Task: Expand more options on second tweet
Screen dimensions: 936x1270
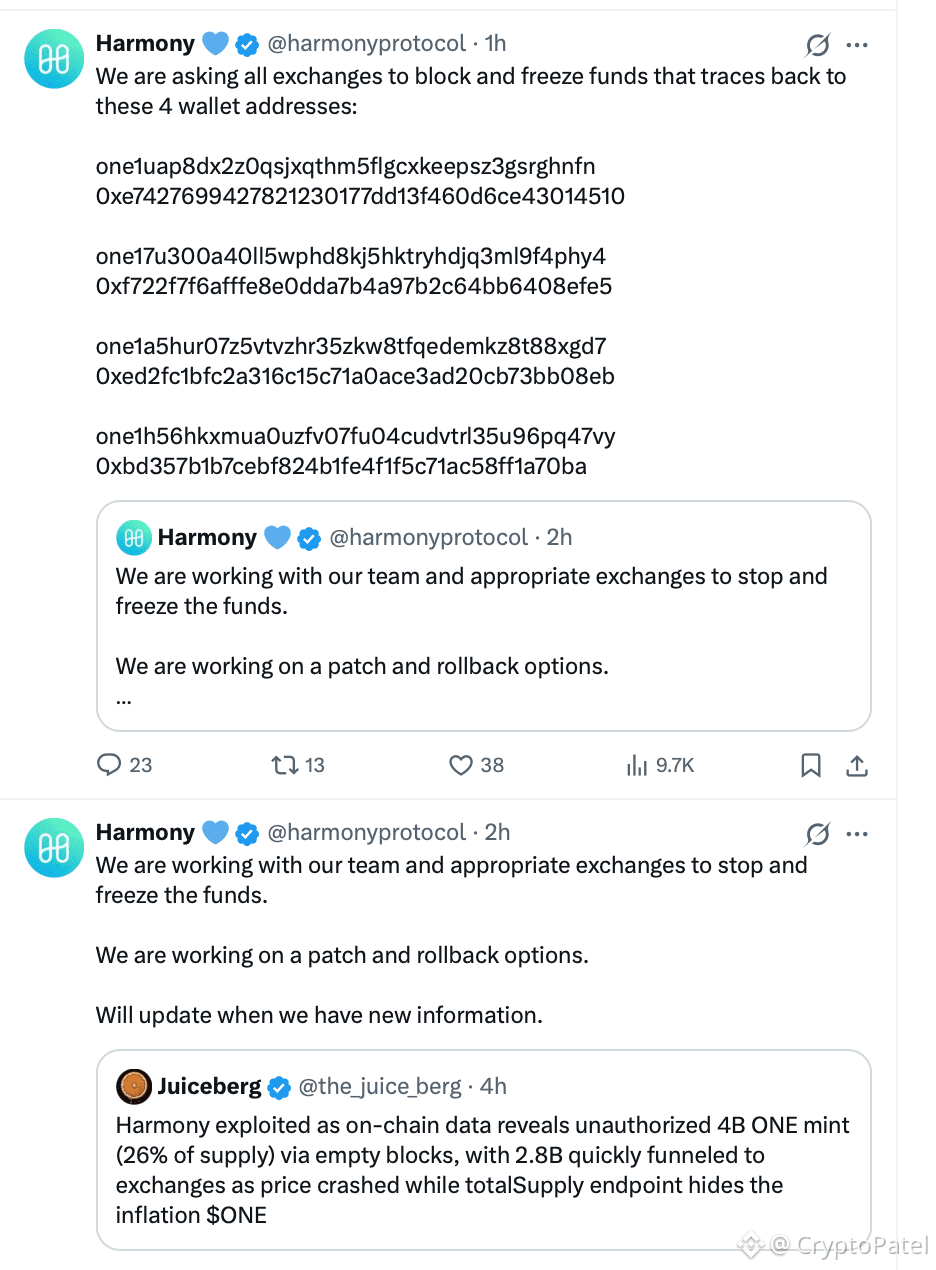Action: pyautogui.click(x=857, y=834)
